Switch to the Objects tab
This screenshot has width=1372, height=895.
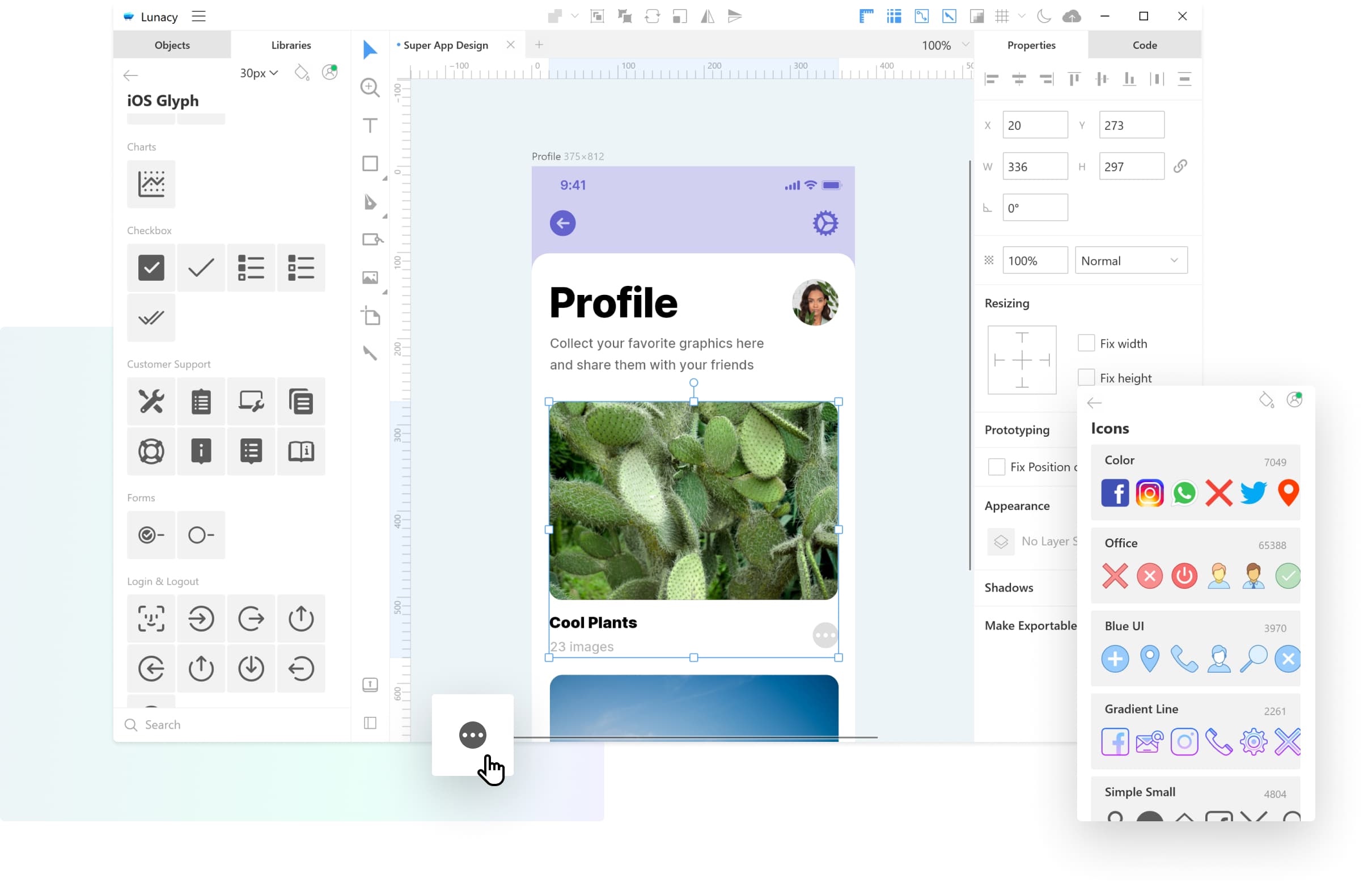point(172,45)
